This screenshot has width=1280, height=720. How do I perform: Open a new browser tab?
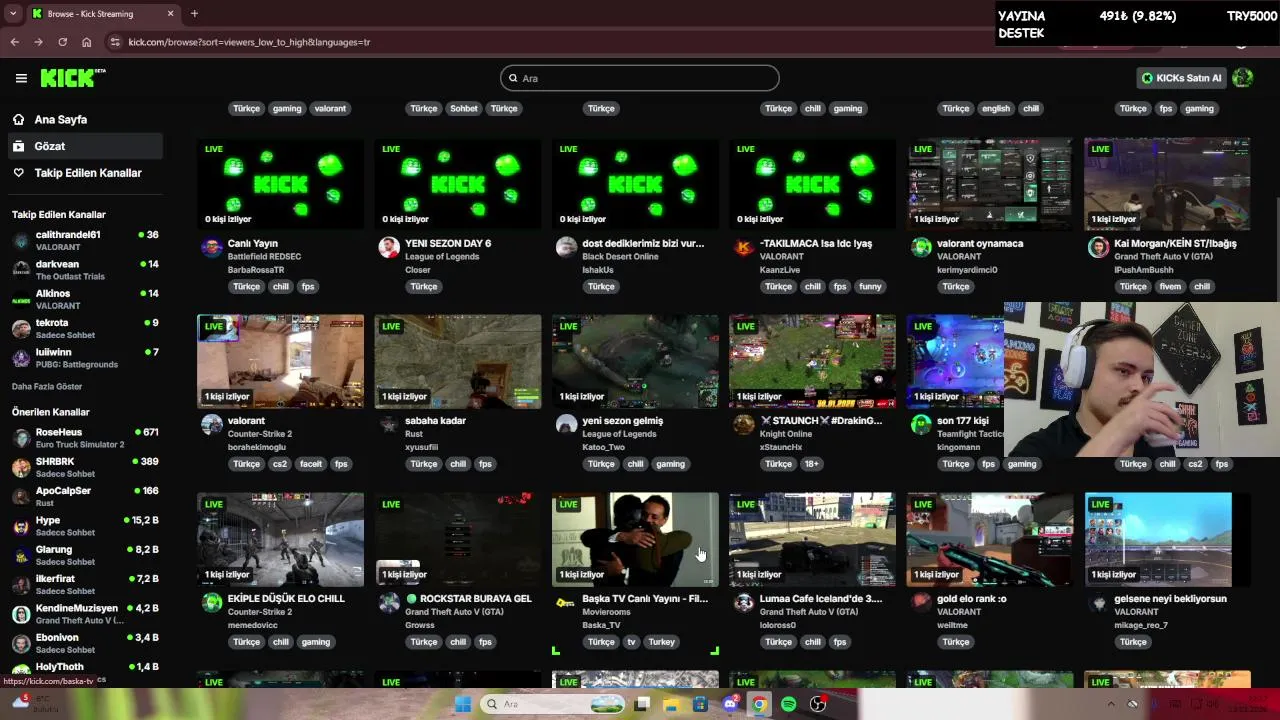[194, 13]
